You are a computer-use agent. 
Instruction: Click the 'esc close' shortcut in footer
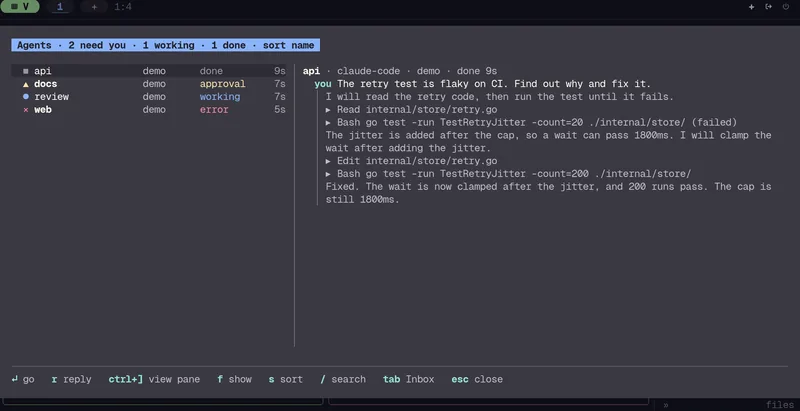[x=477, y=379]
